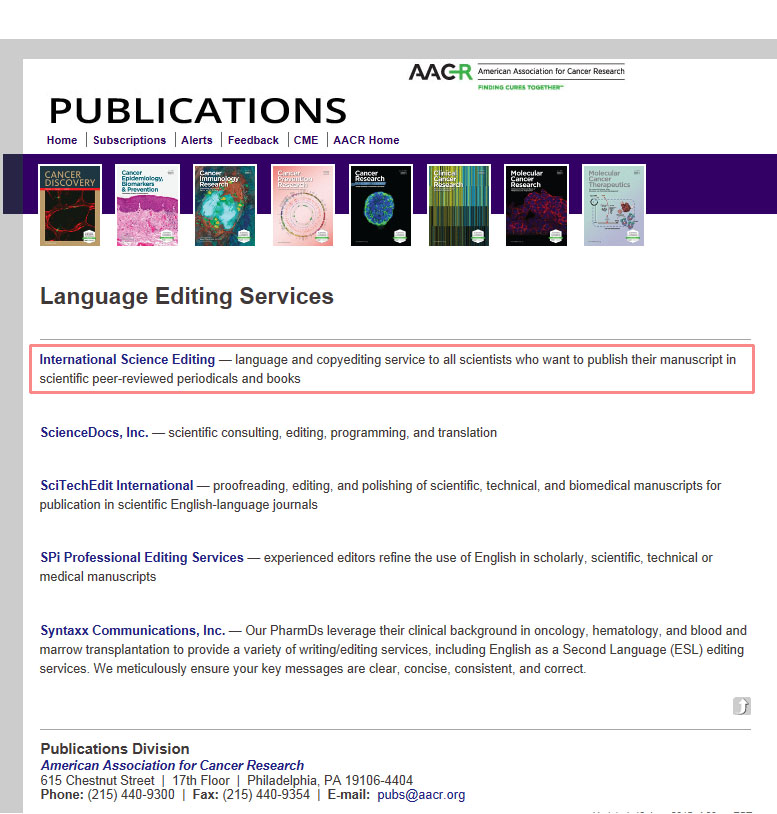
Task: Open the Cancer Discovery journal cover
Action: click(x=70, y=205)
